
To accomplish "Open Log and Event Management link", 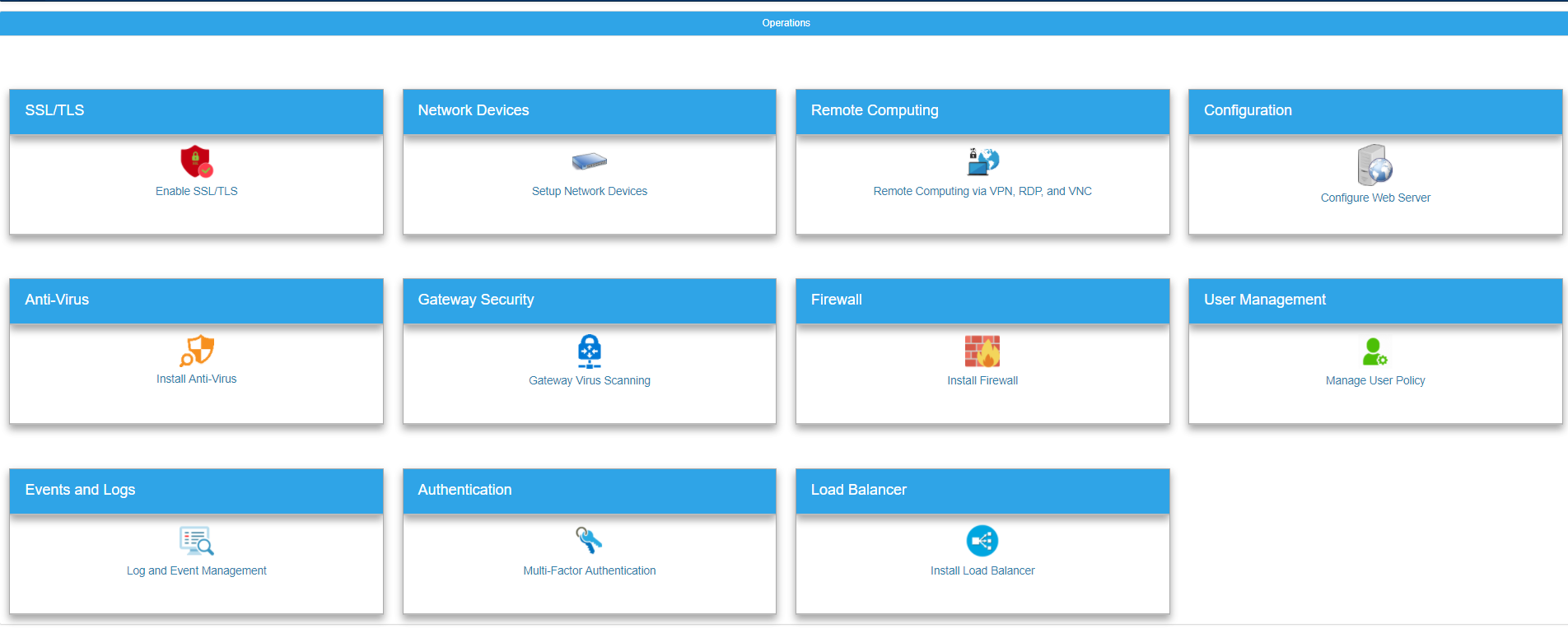I will pyautogui.click(x=197, y=570).
